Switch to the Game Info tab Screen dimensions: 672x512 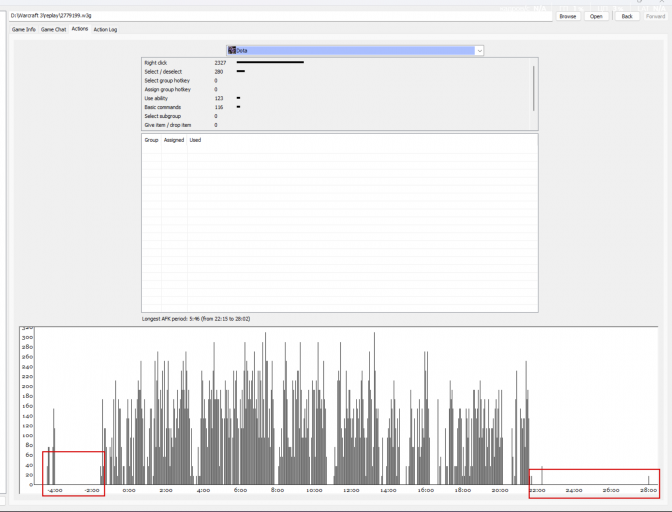pos(24,30)
